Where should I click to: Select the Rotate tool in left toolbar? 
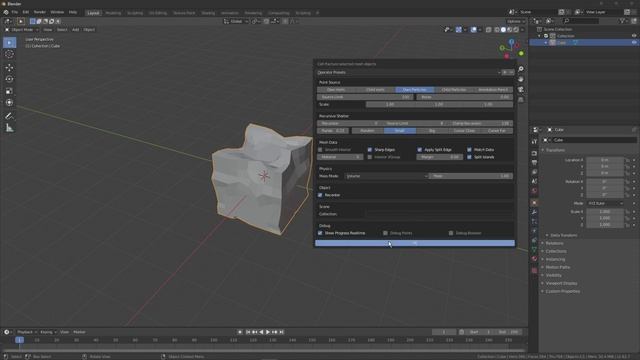[x=9, y=79]
